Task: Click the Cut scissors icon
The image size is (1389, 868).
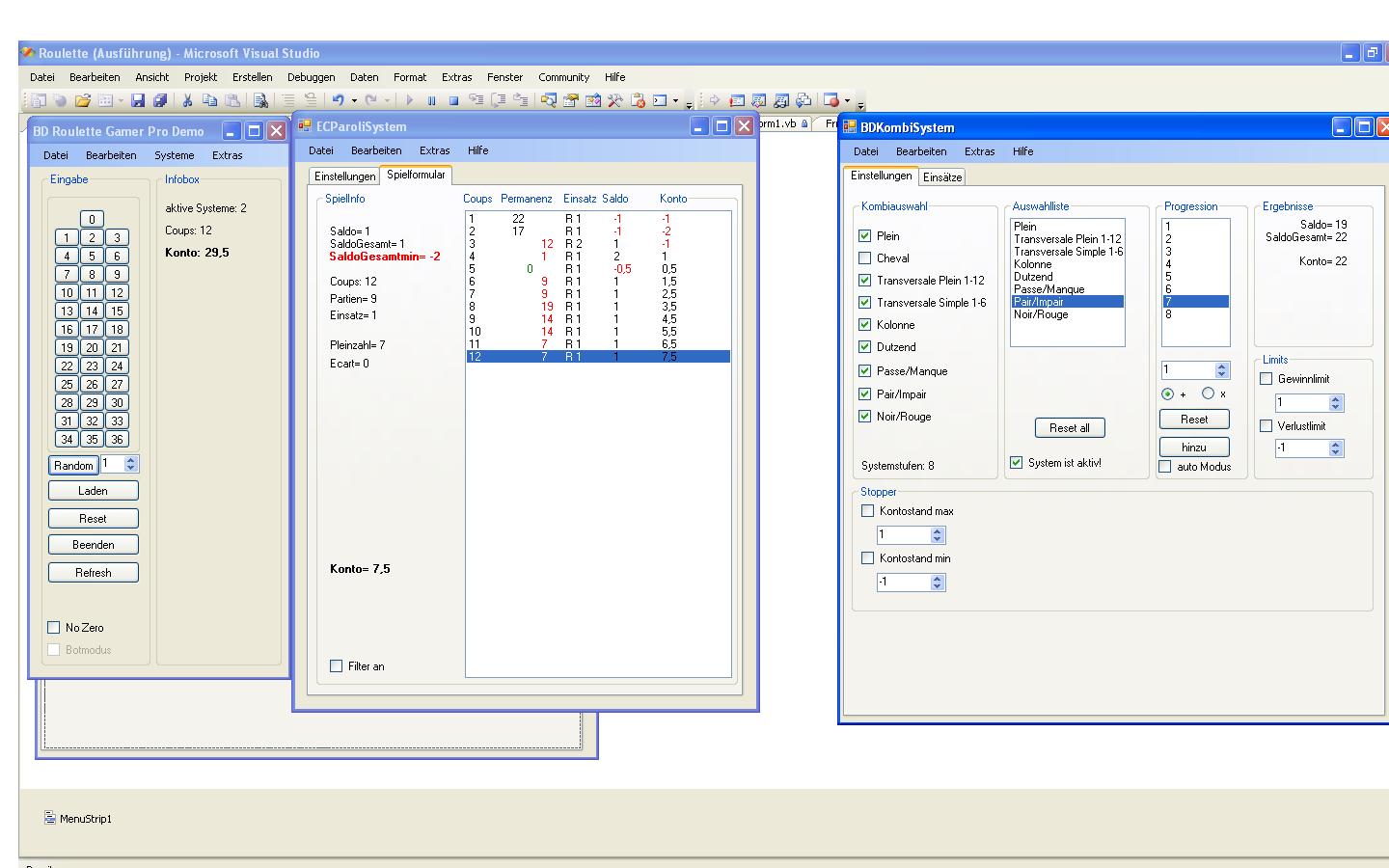Action: click(x=187, y=100)
